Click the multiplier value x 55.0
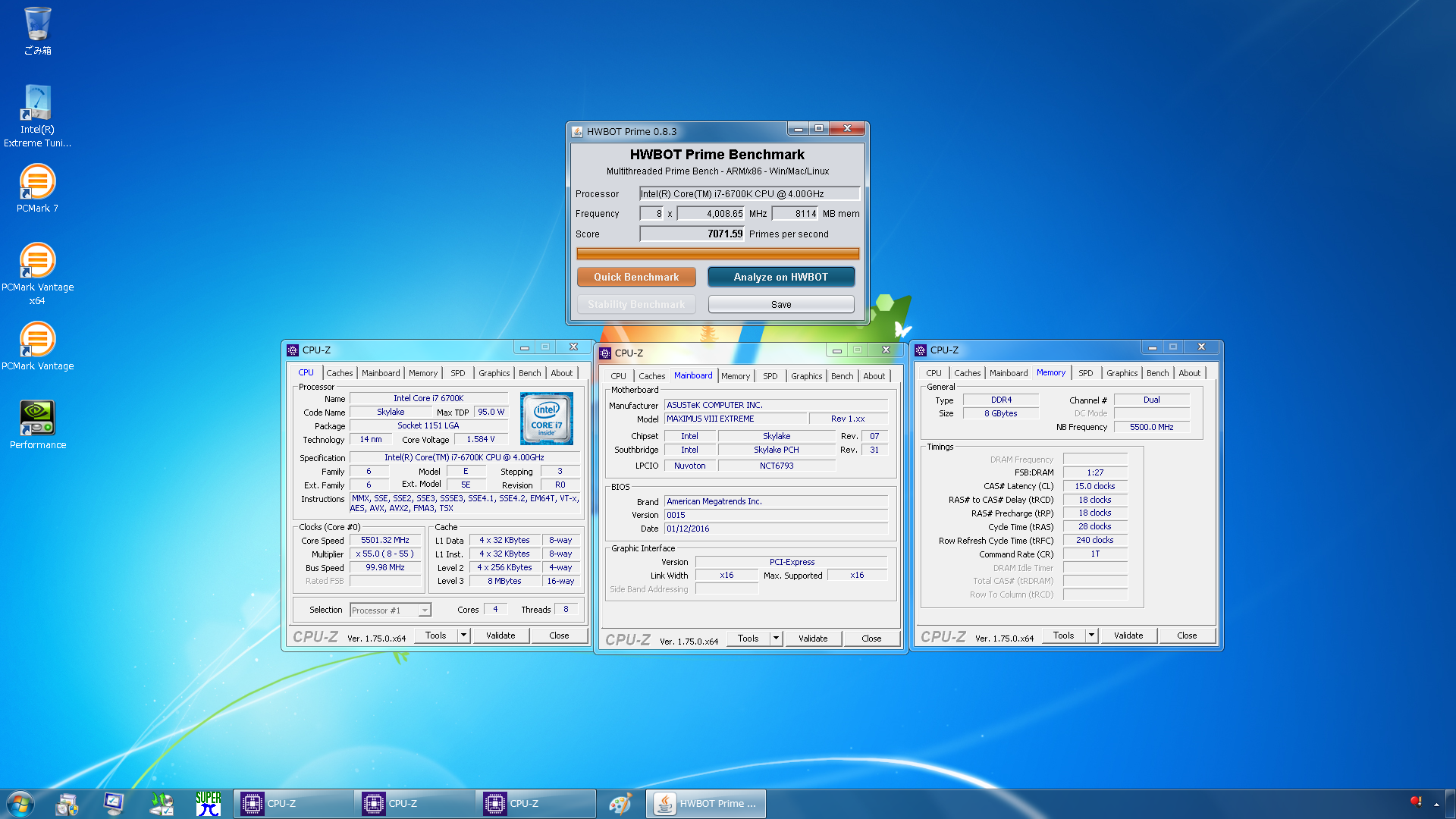 click(x=385, y=554)
